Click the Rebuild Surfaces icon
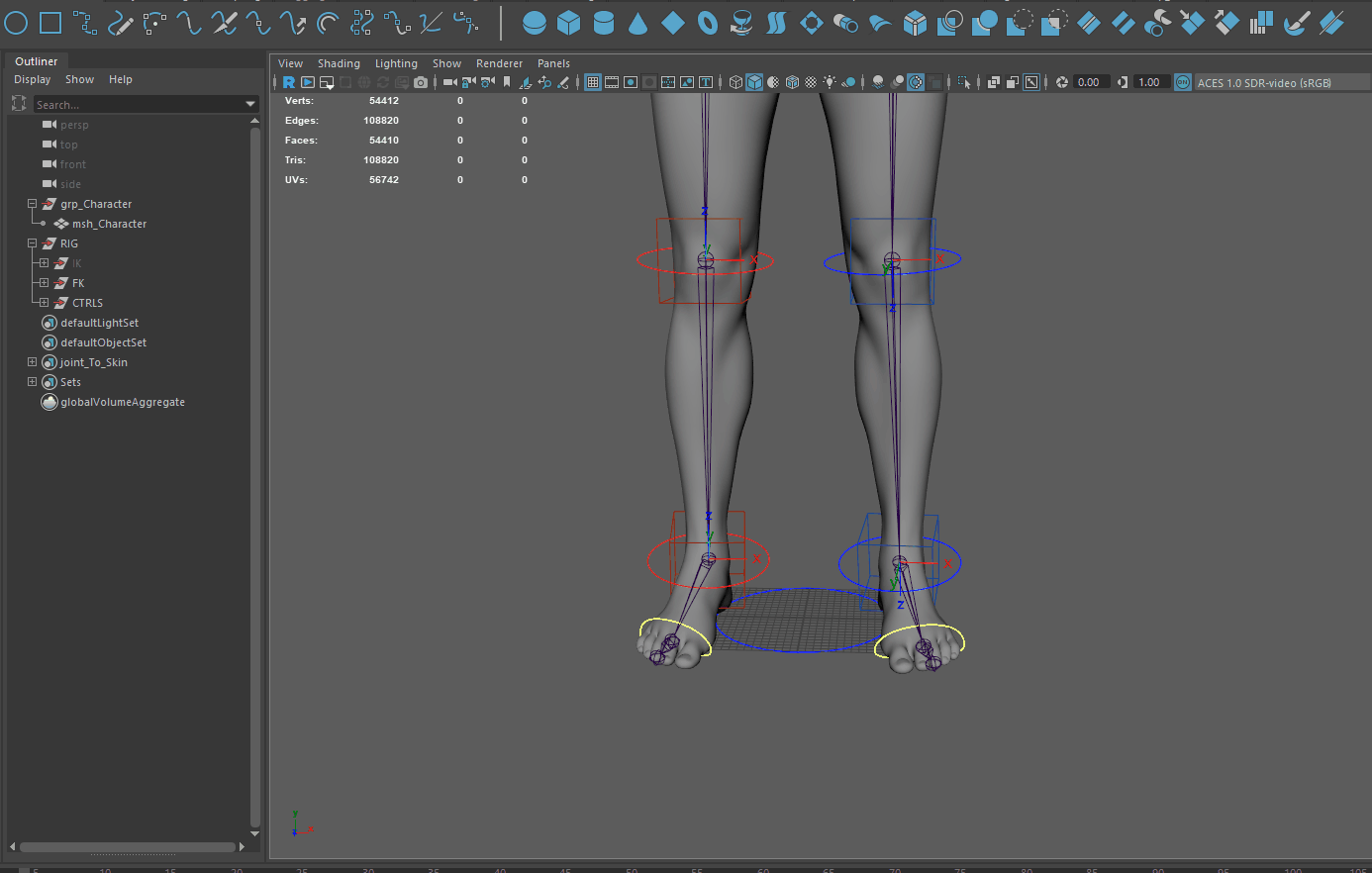 pyautogui.click(x=1261, y=22)
